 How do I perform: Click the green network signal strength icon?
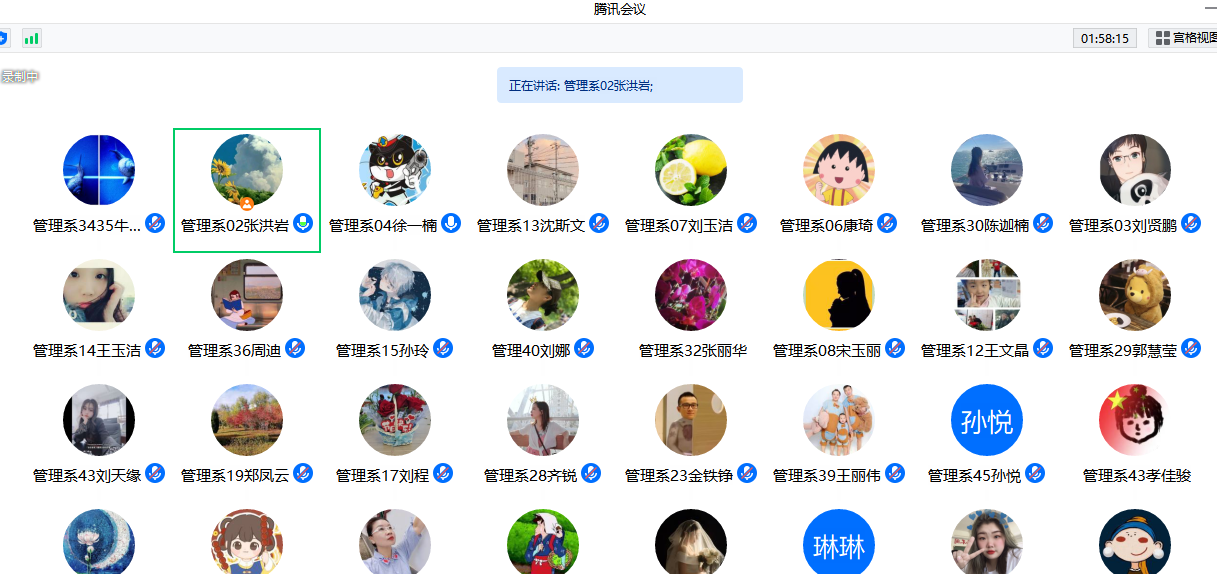click(32, 38)
